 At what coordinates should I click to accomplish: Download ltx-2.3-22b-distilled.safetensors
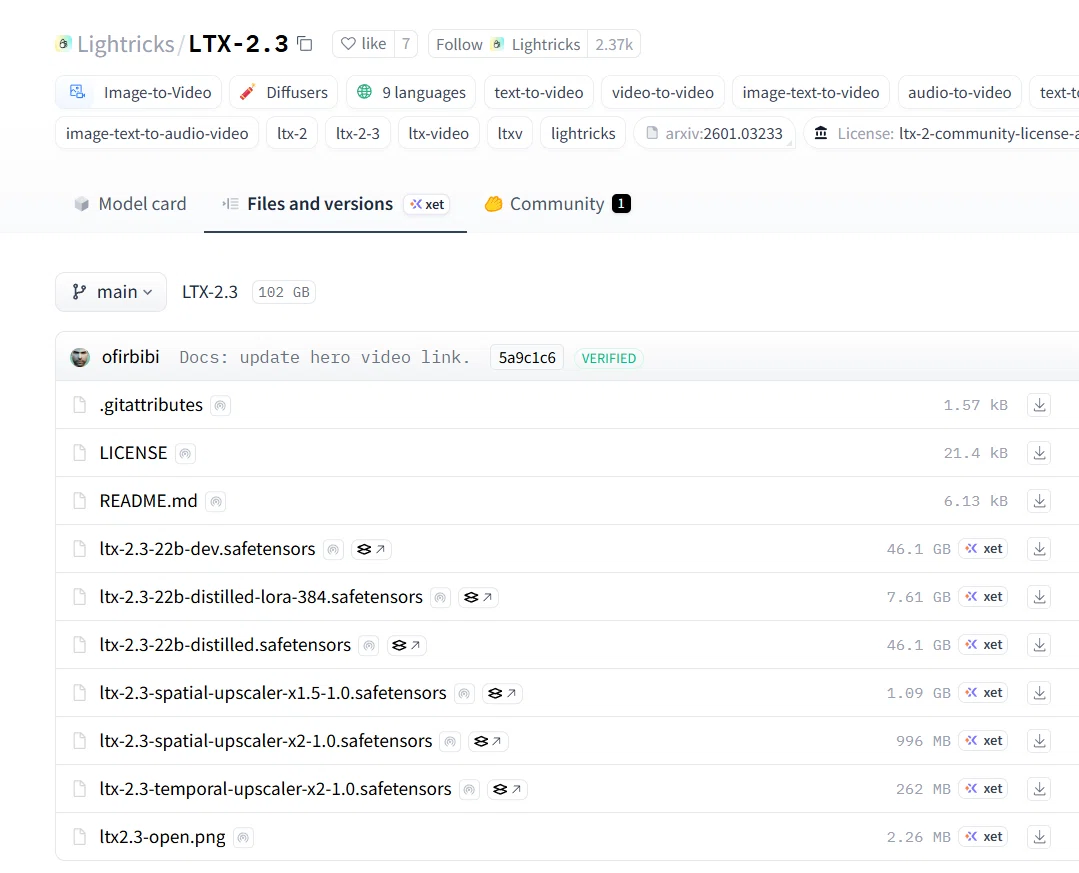tap(1039, 645)
